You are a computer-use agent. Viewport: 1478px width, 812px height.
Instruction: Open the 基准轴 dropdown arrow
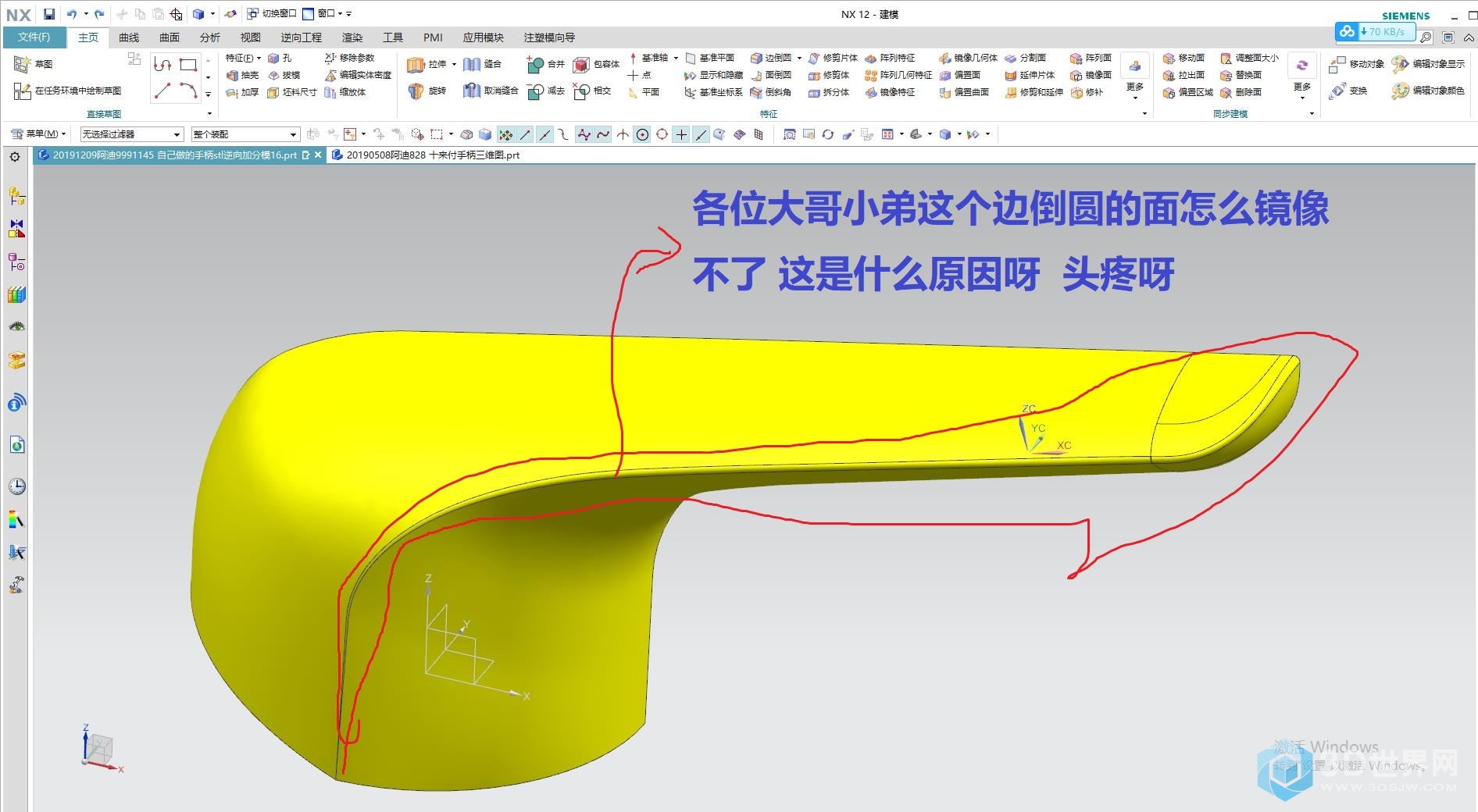pos(676,58)
